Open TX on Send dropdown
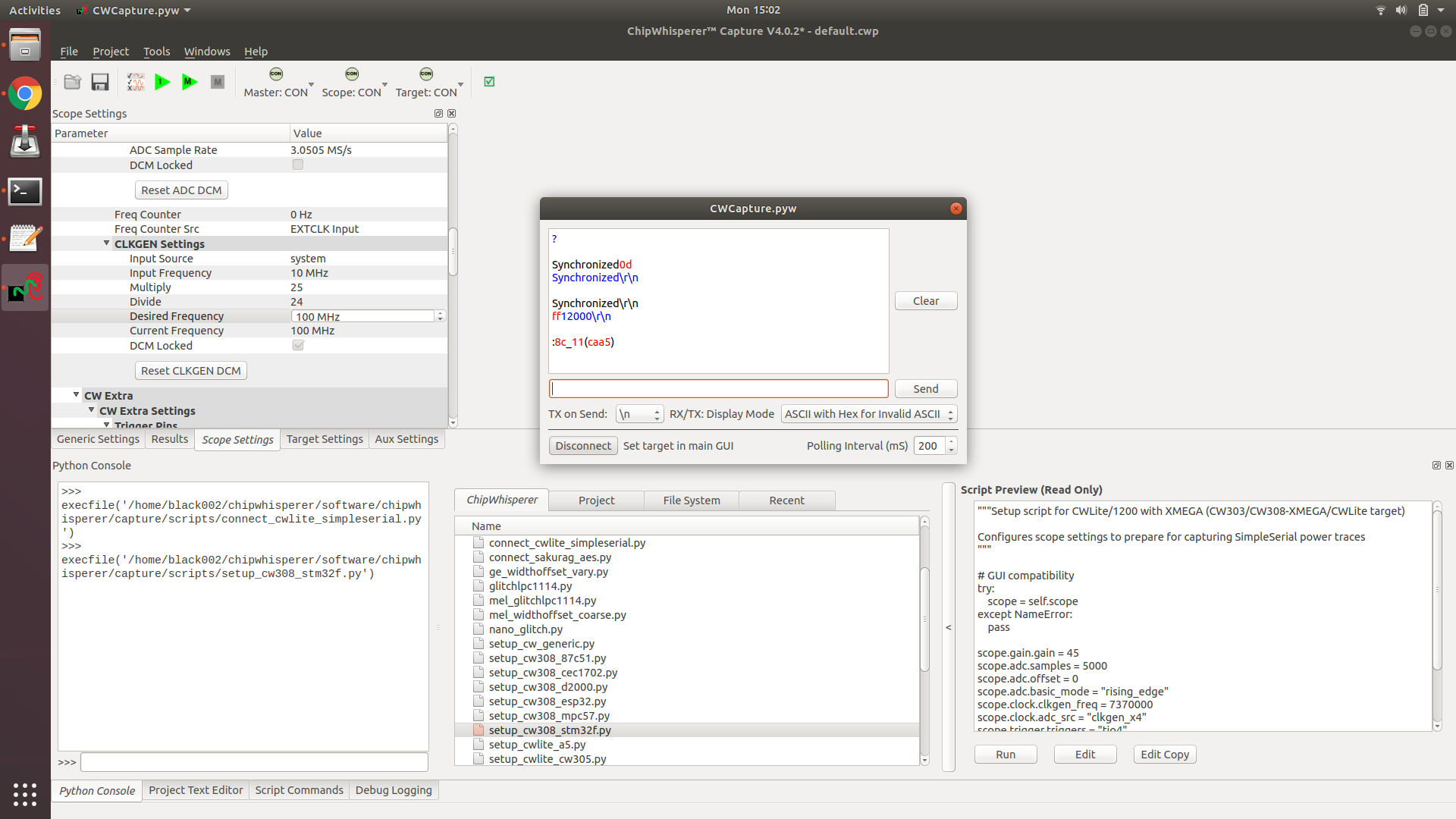 640,414
